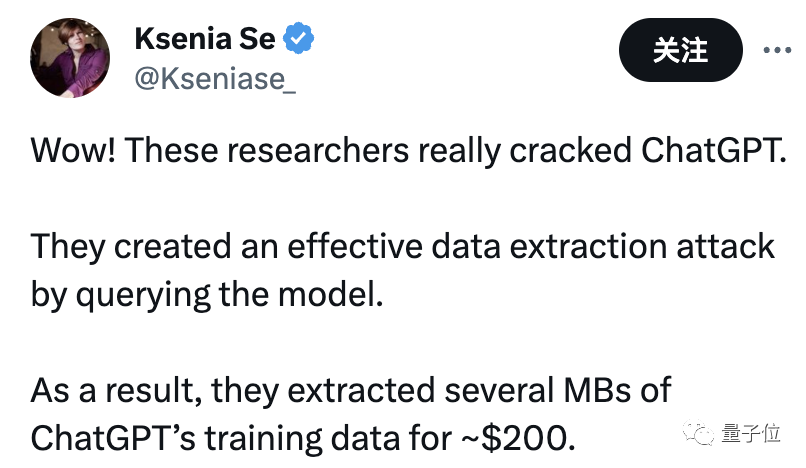Click the 关注 follow button
Viewport: 806px width, 468px height.
681,50
